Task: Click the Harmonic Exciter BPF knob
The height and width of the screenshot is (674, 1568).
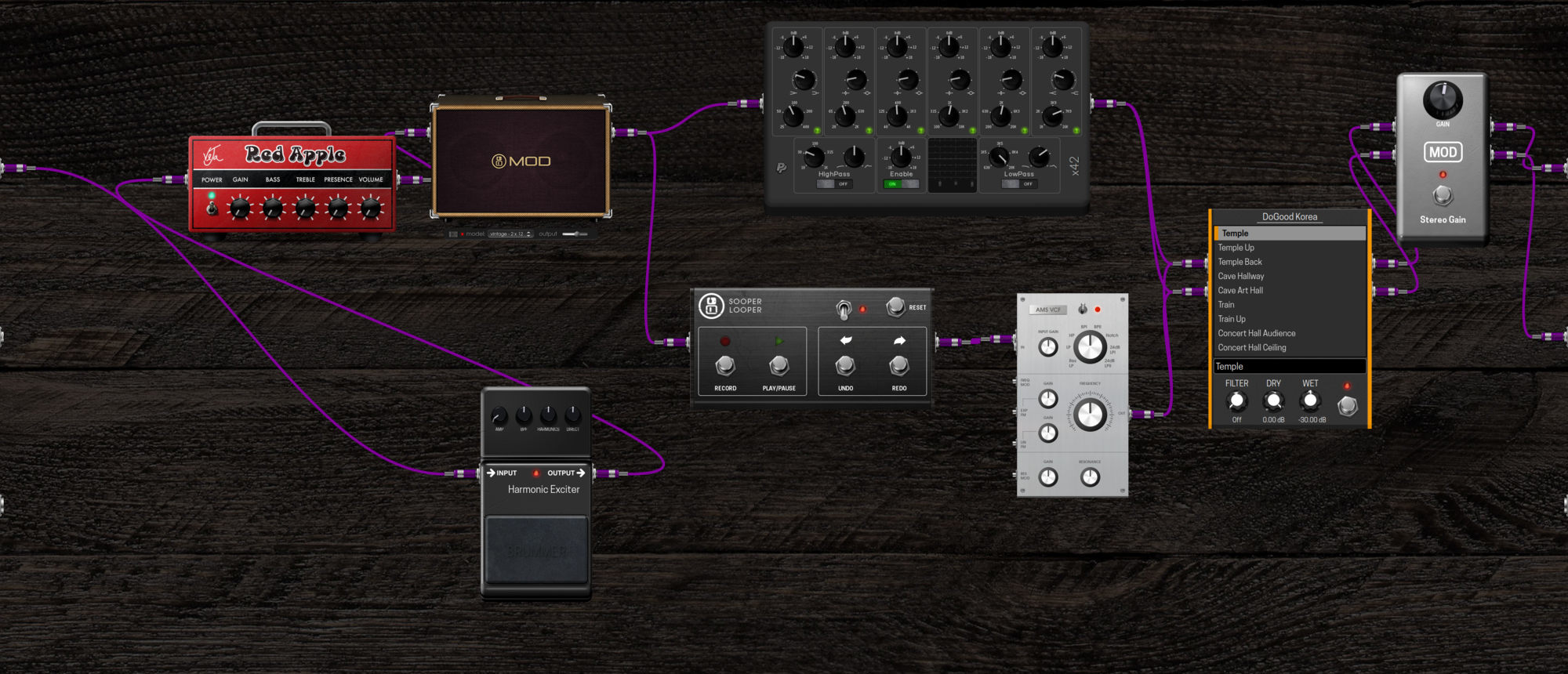Action: coord(524,415)
